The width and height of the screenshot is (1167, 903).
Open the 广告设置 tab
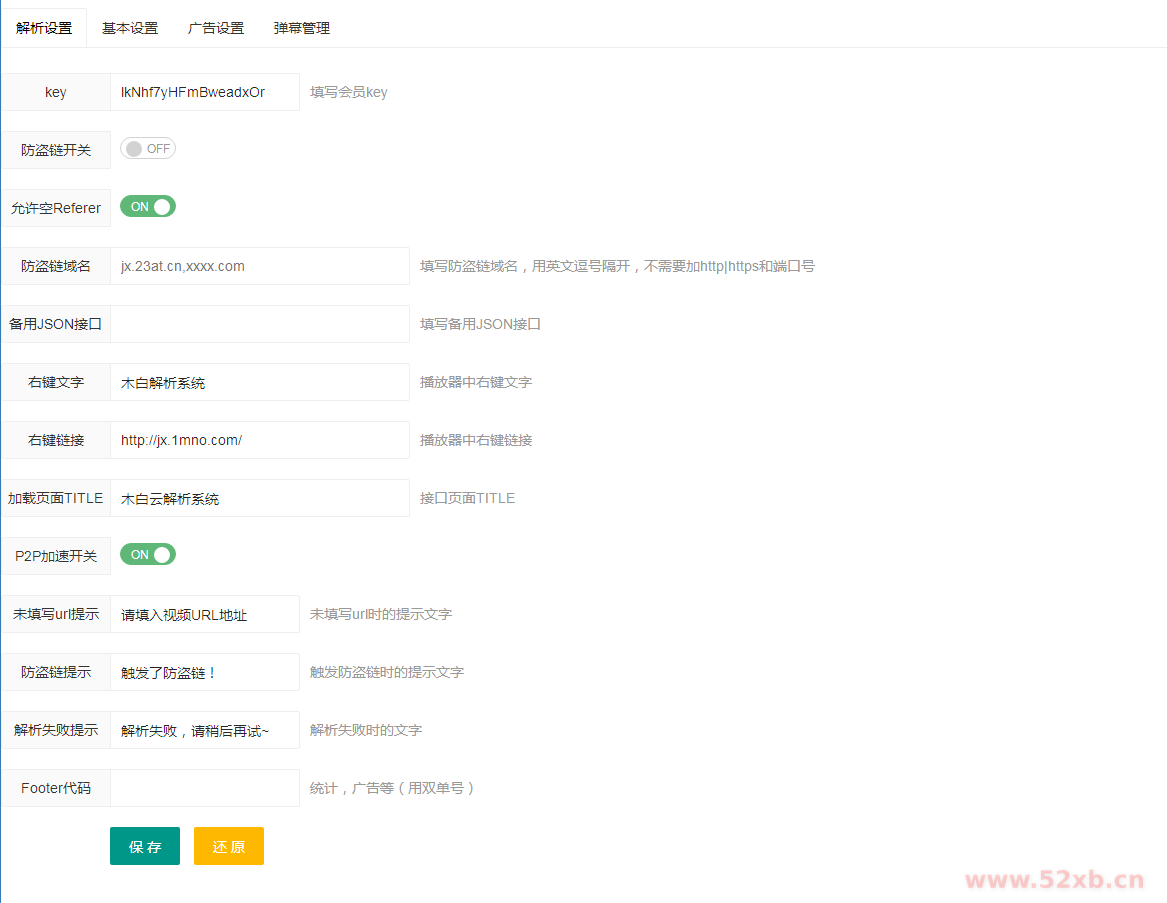[x=216, y=28]
